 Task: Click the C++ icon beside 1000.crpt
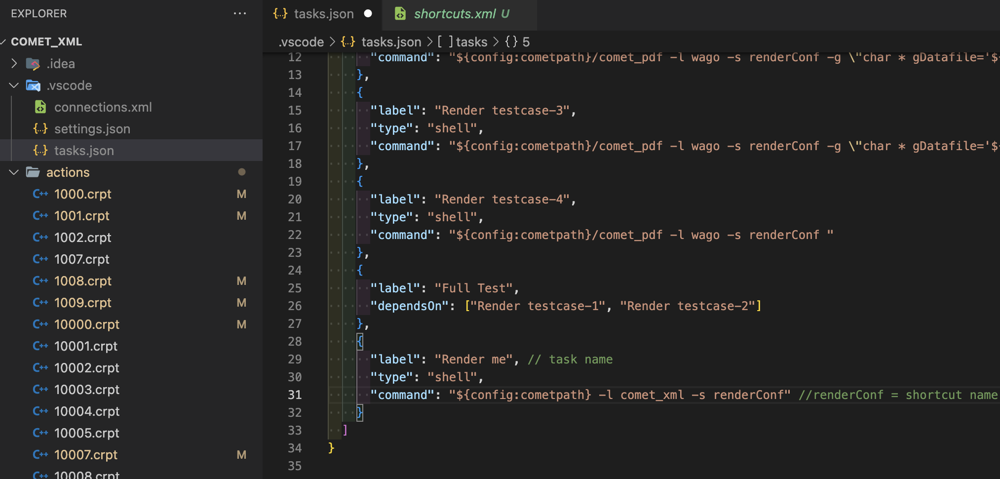click(x=40, y=194)
